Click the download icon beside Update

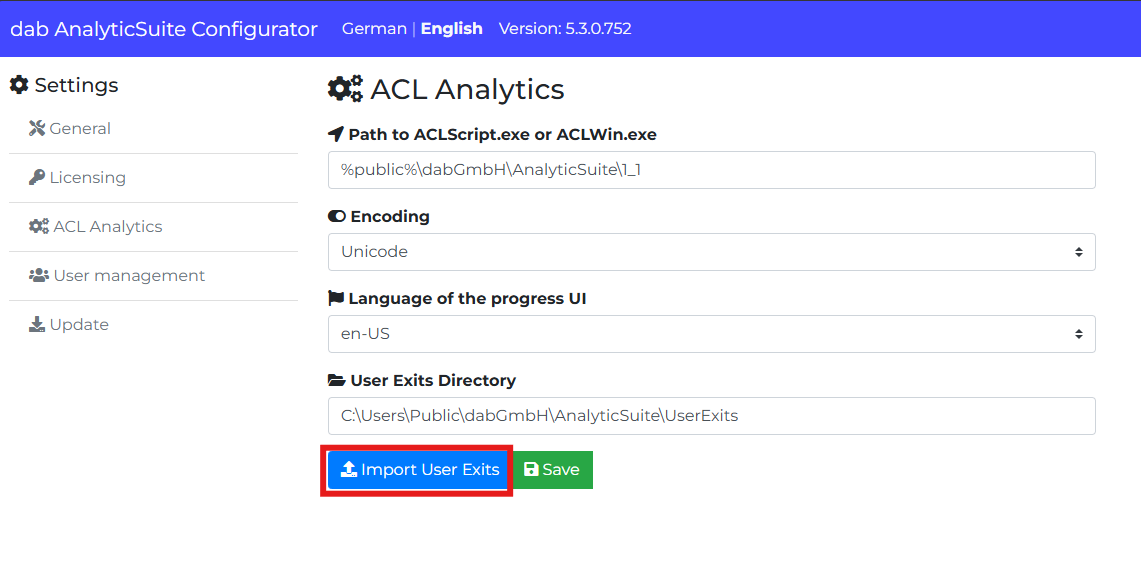click(x=37, y=324)
